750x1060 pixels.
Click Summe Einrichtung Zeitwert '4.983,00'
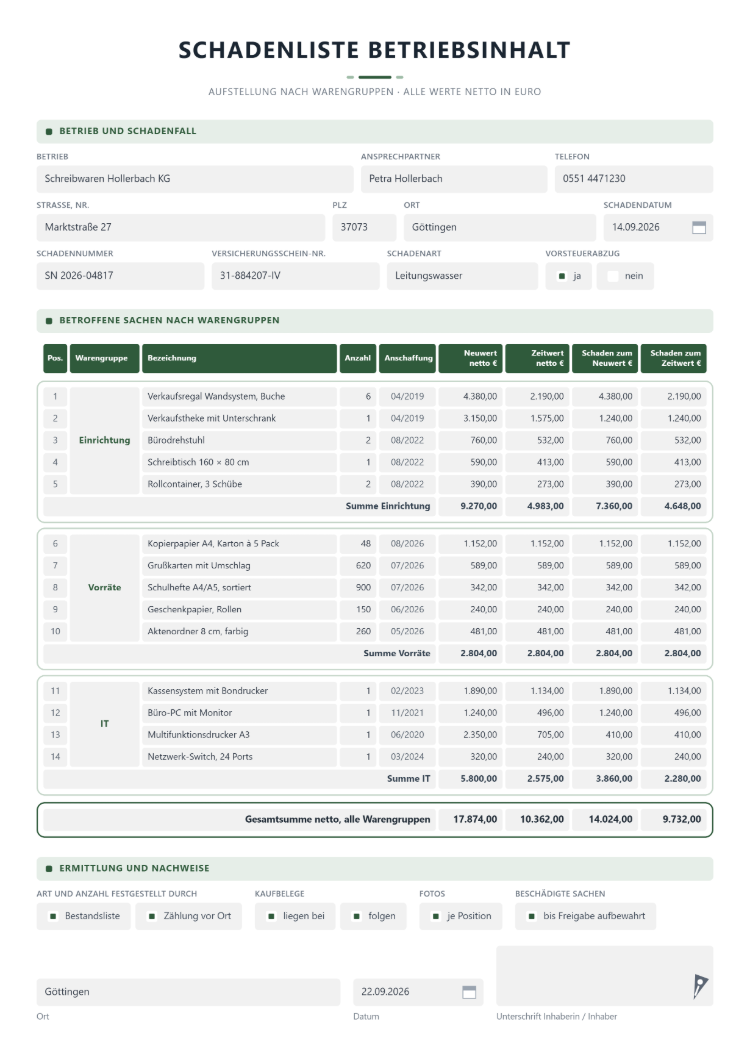coord(538,506)
